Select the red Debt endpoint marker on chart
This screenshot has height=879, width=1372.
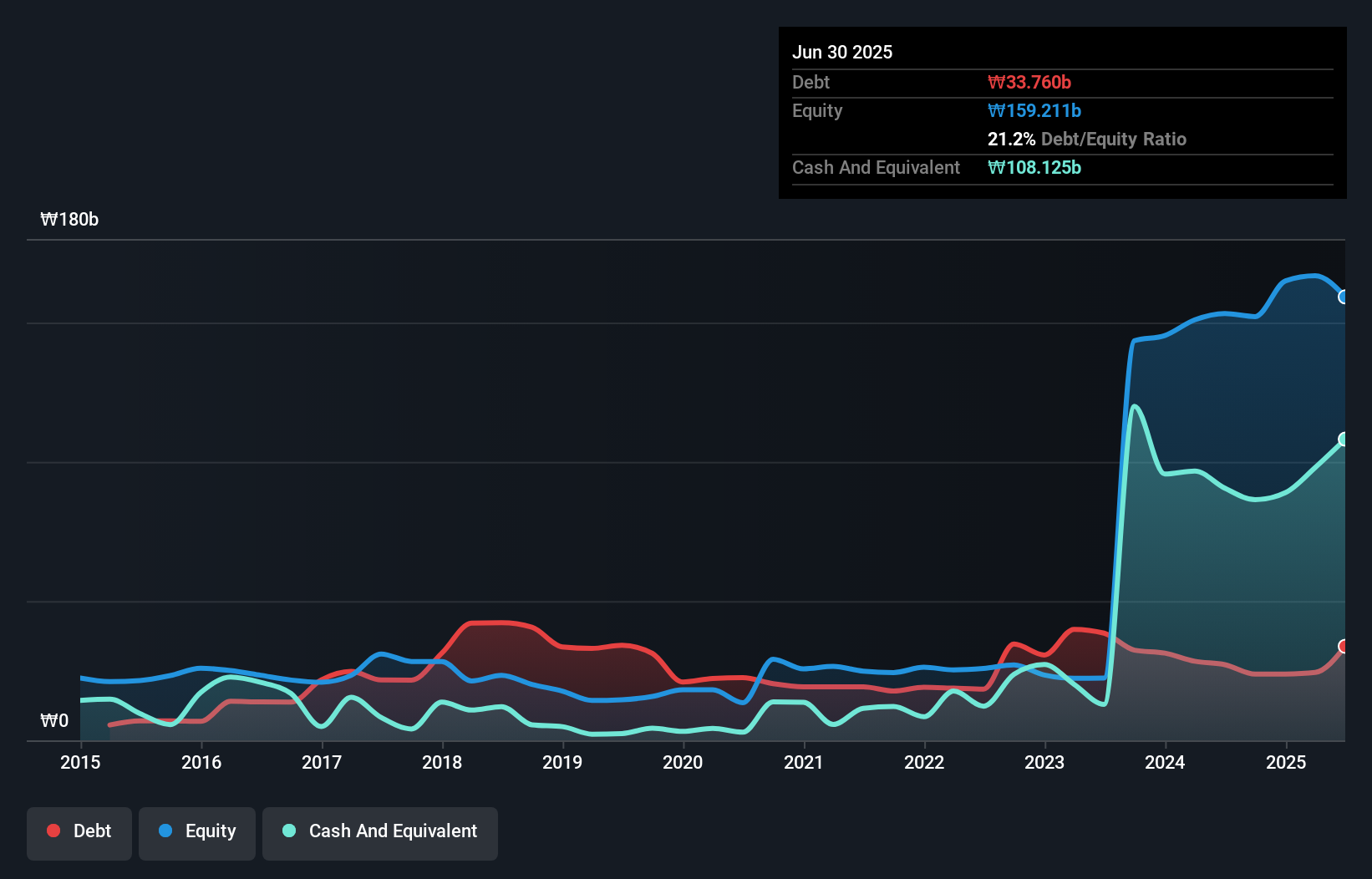click(1343, 645)
